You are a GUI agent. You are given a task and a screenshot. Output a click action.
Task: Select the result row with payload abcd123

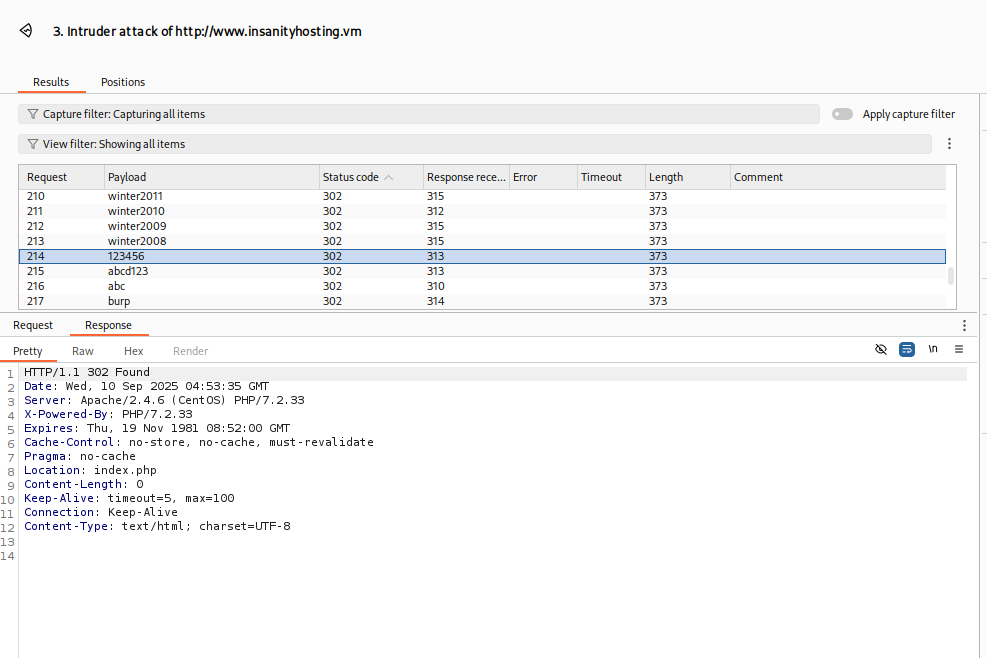(128, 271)
